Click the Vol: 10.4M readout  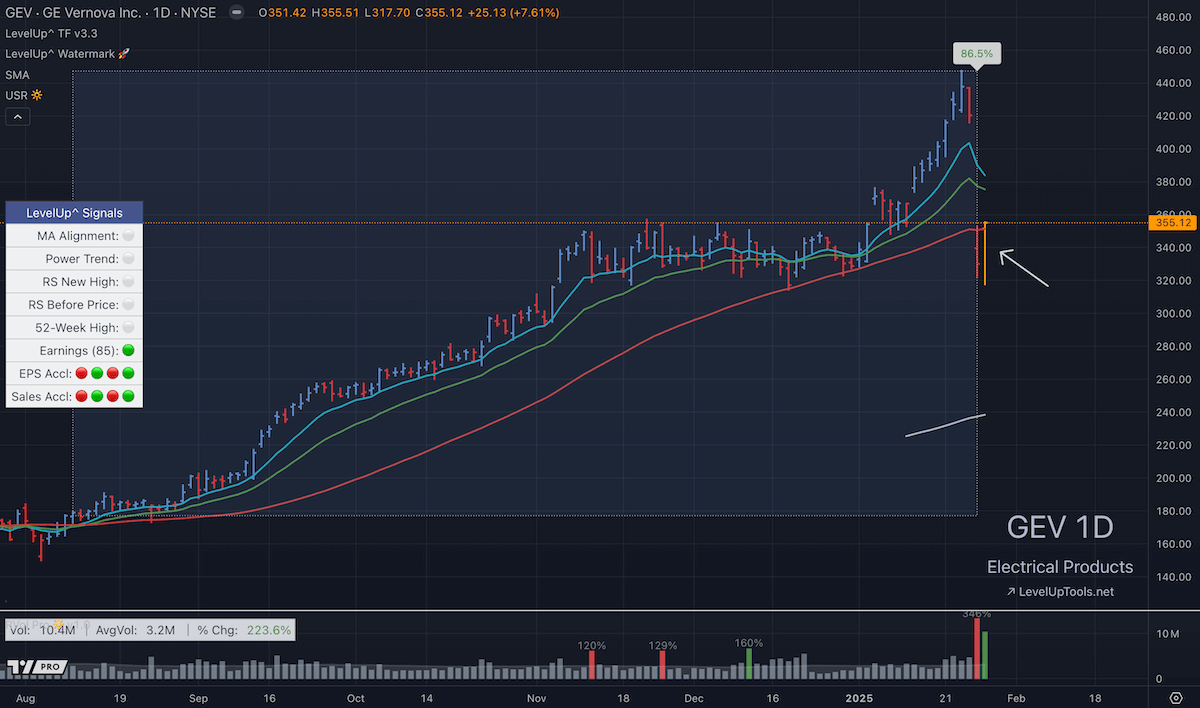(42, 630)
